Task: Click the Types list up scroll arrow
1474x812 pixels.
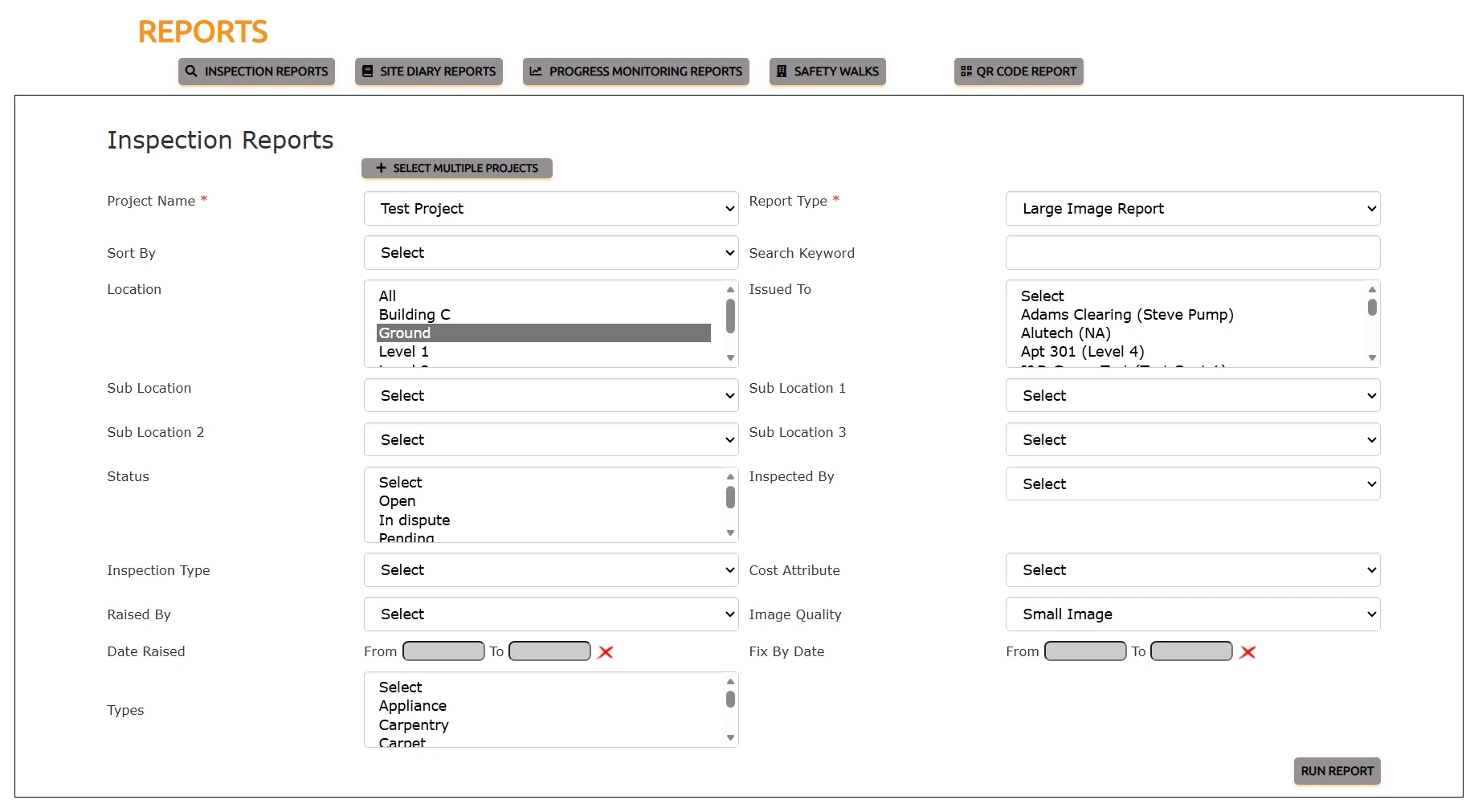Action: click(x=730, y=682)
